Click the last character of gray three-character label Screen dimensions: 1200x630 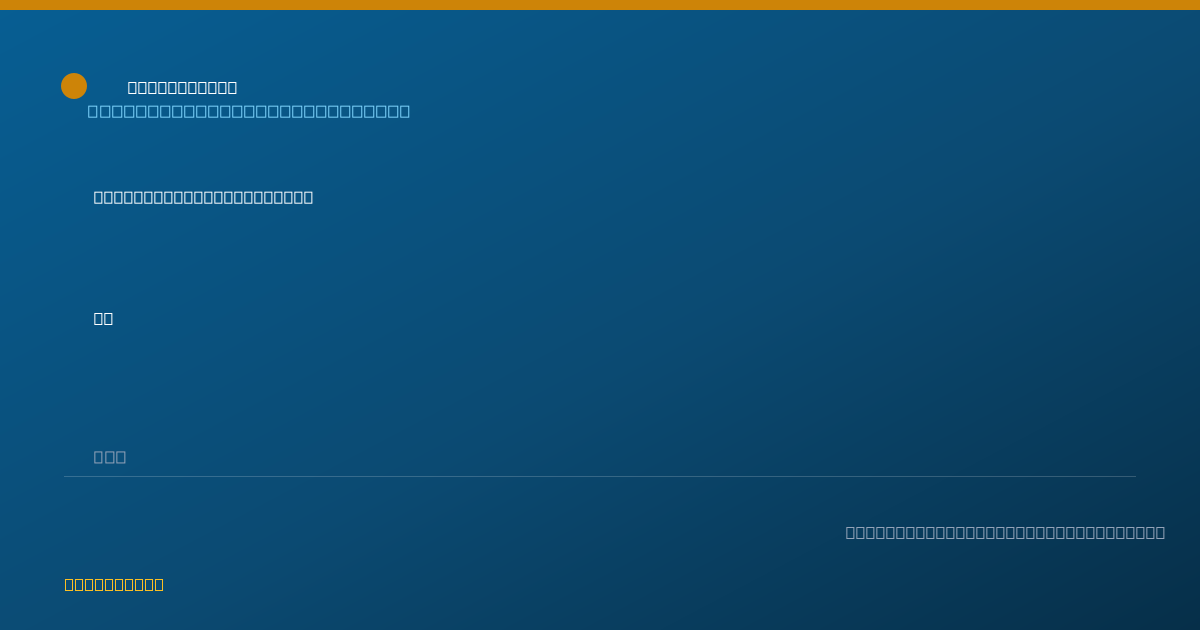pyautogui.click(x=121, y=457)
